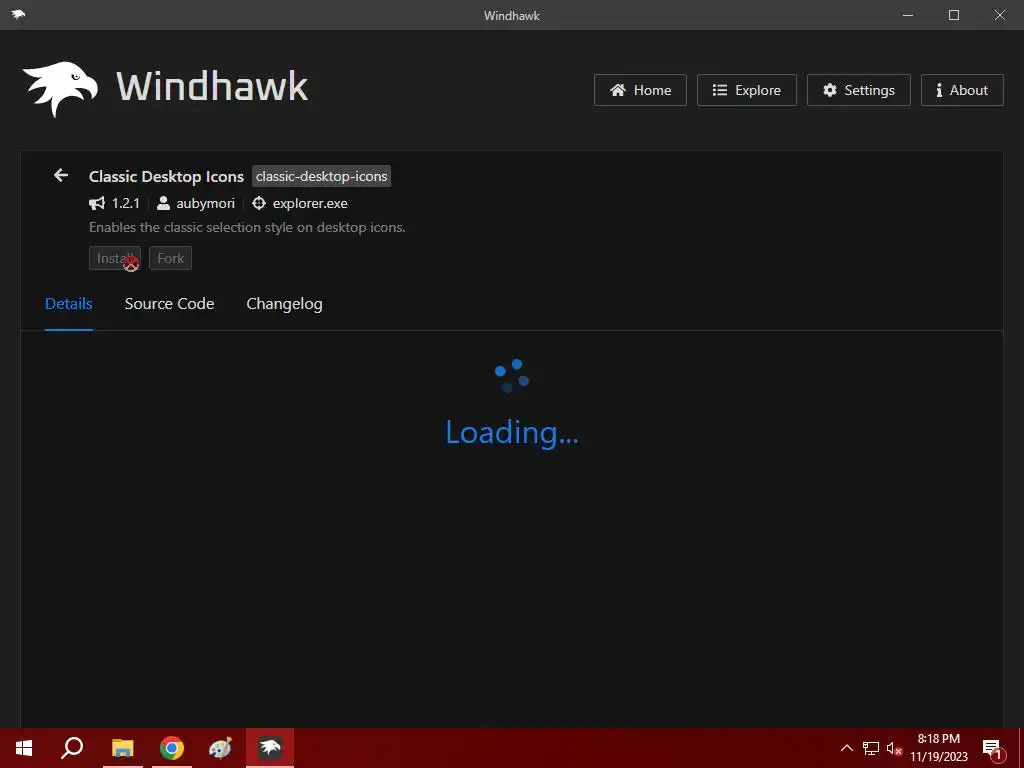Open File Explorer from the taskbar

[x=122, y=748]
